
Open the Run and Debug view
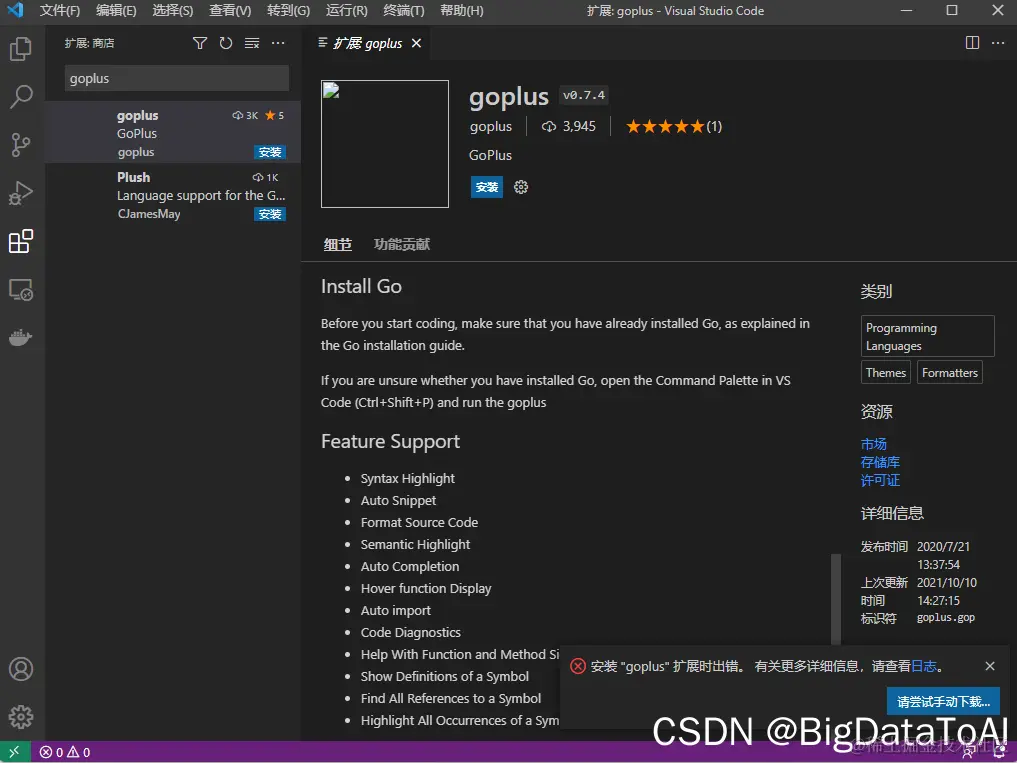(x=21, y=193)
